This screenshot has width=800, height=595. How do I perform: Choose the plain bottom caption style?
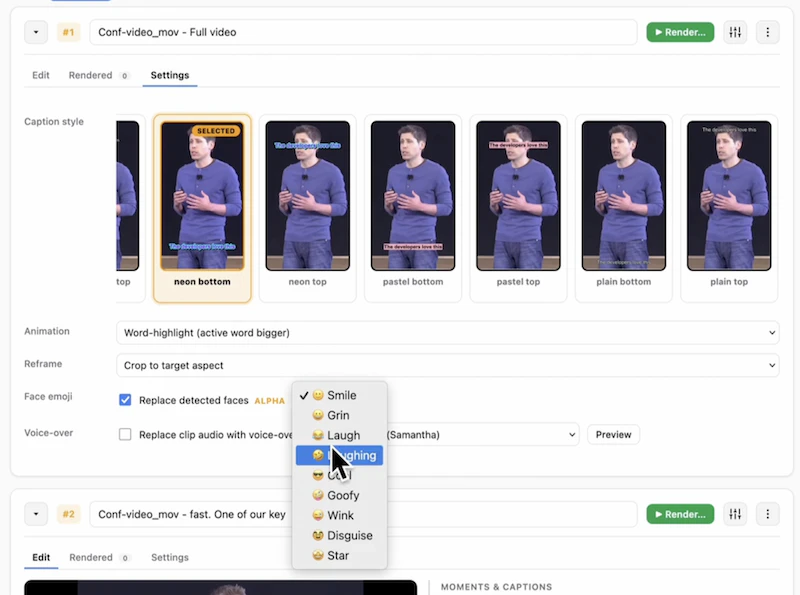(623, 208)
